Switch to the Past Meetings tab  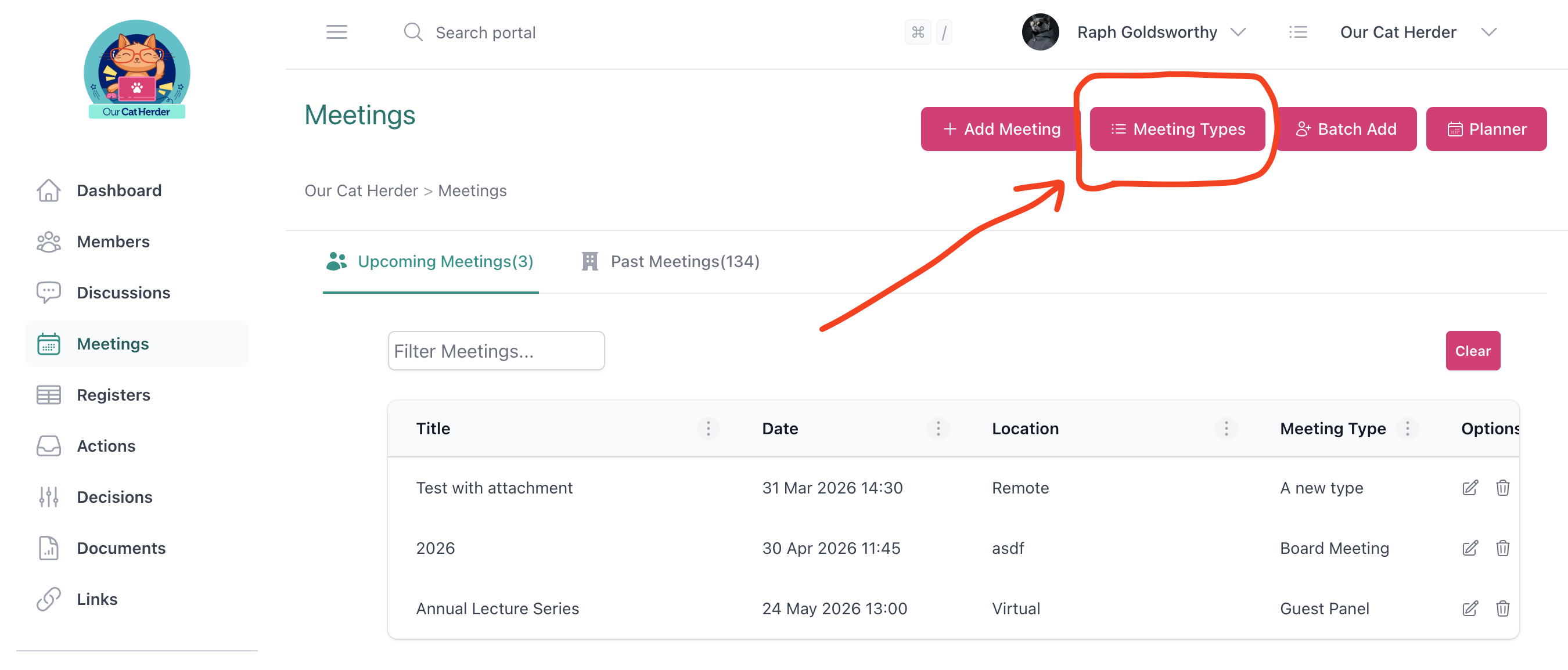pos(685,261)
